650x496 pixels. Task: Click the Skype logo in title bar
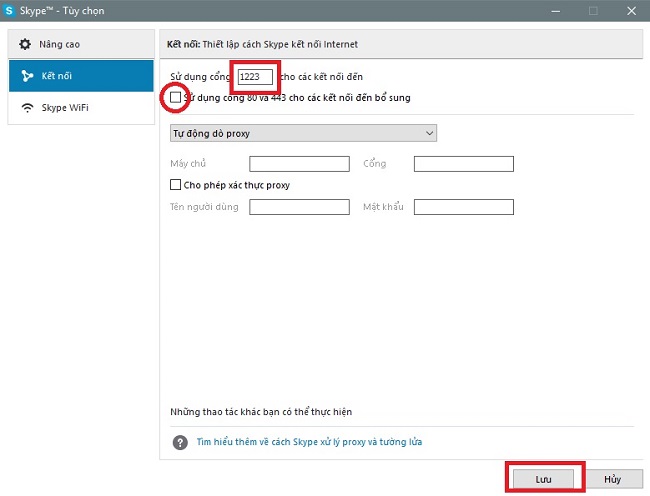point(9,10)
